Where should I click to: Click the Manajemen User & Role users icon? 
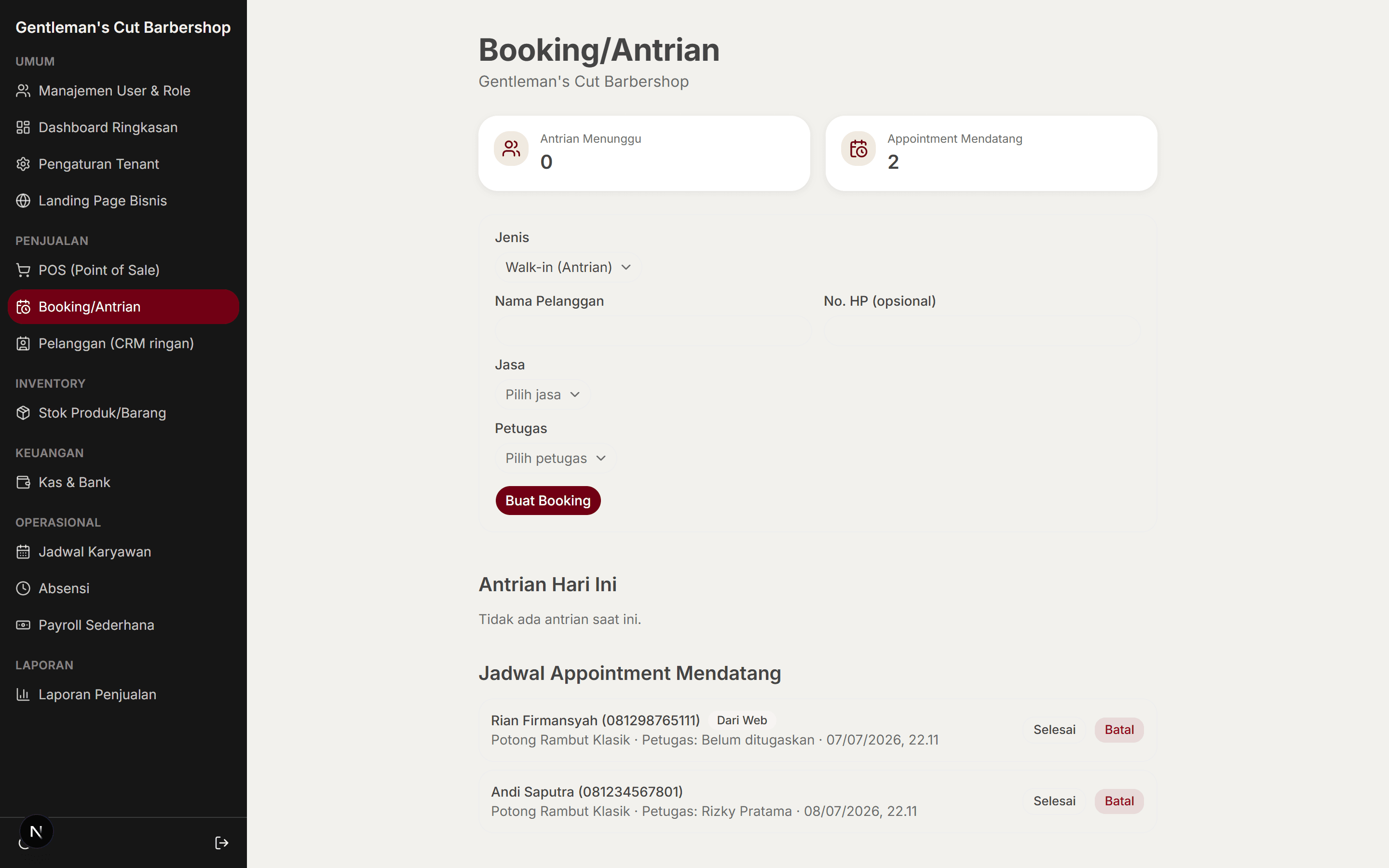click(x=23, y=91)
